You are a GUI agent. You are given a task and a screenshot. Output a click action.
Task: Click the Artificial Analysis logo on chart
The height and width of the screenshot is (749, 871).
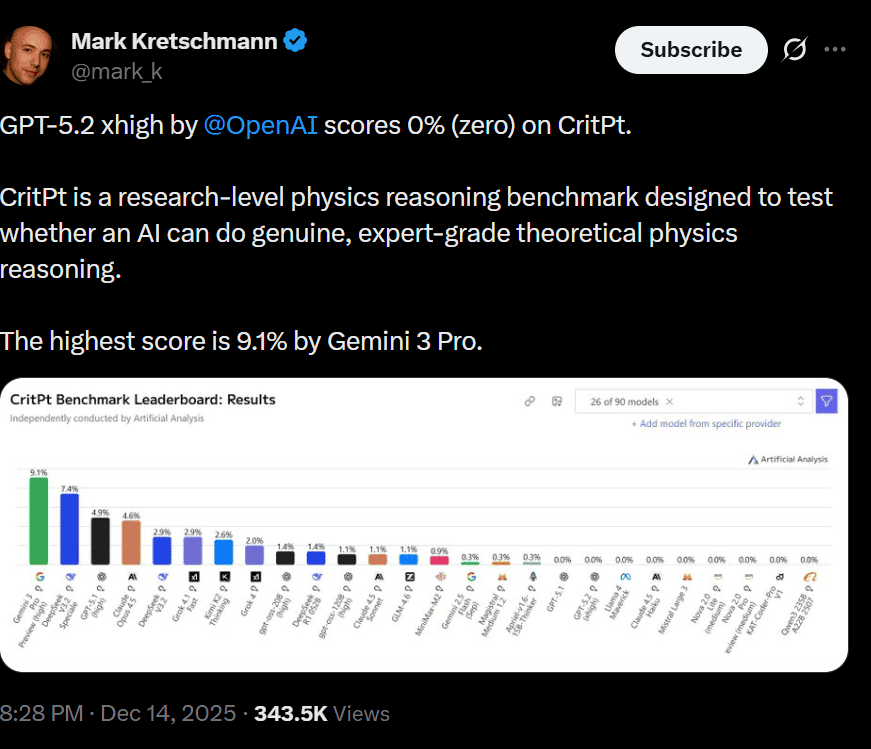click(x=787, y=460)
